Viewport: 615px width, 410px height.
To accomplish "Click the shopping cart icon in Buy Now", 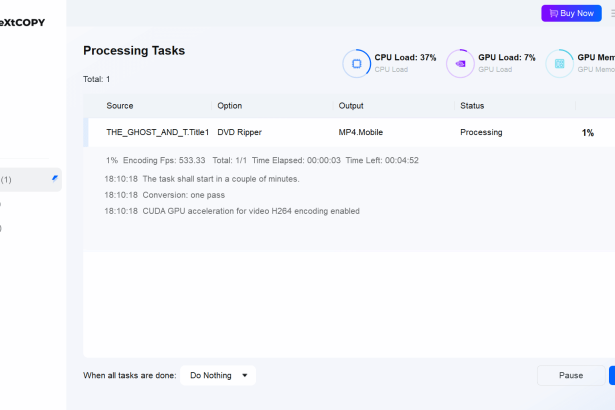I will (551, 13).
